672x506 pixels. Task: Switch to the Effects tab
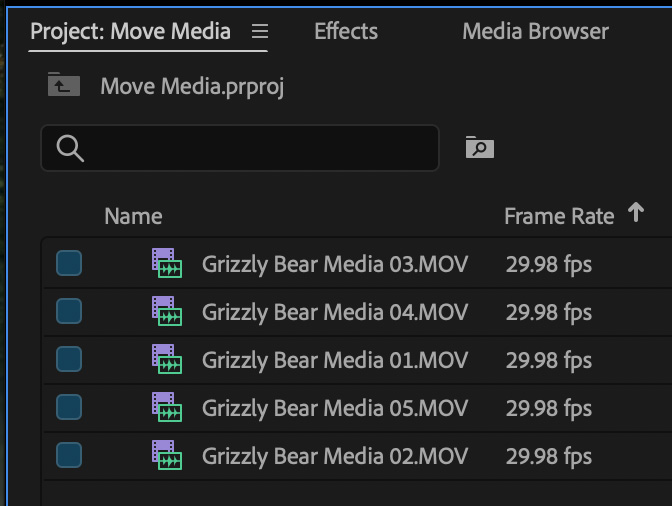(x=346, y=31)
